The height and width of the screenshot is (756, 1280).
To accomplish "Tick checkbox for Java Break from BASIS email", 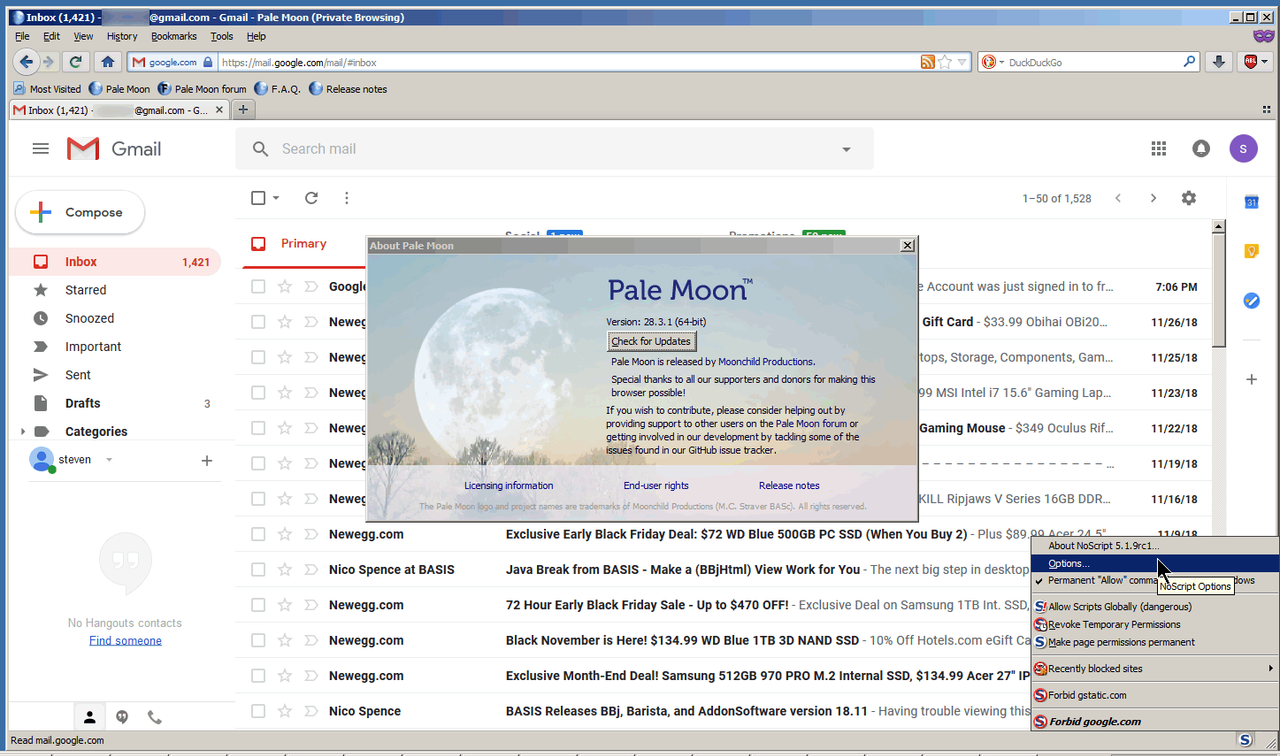I will pos(258,570).
